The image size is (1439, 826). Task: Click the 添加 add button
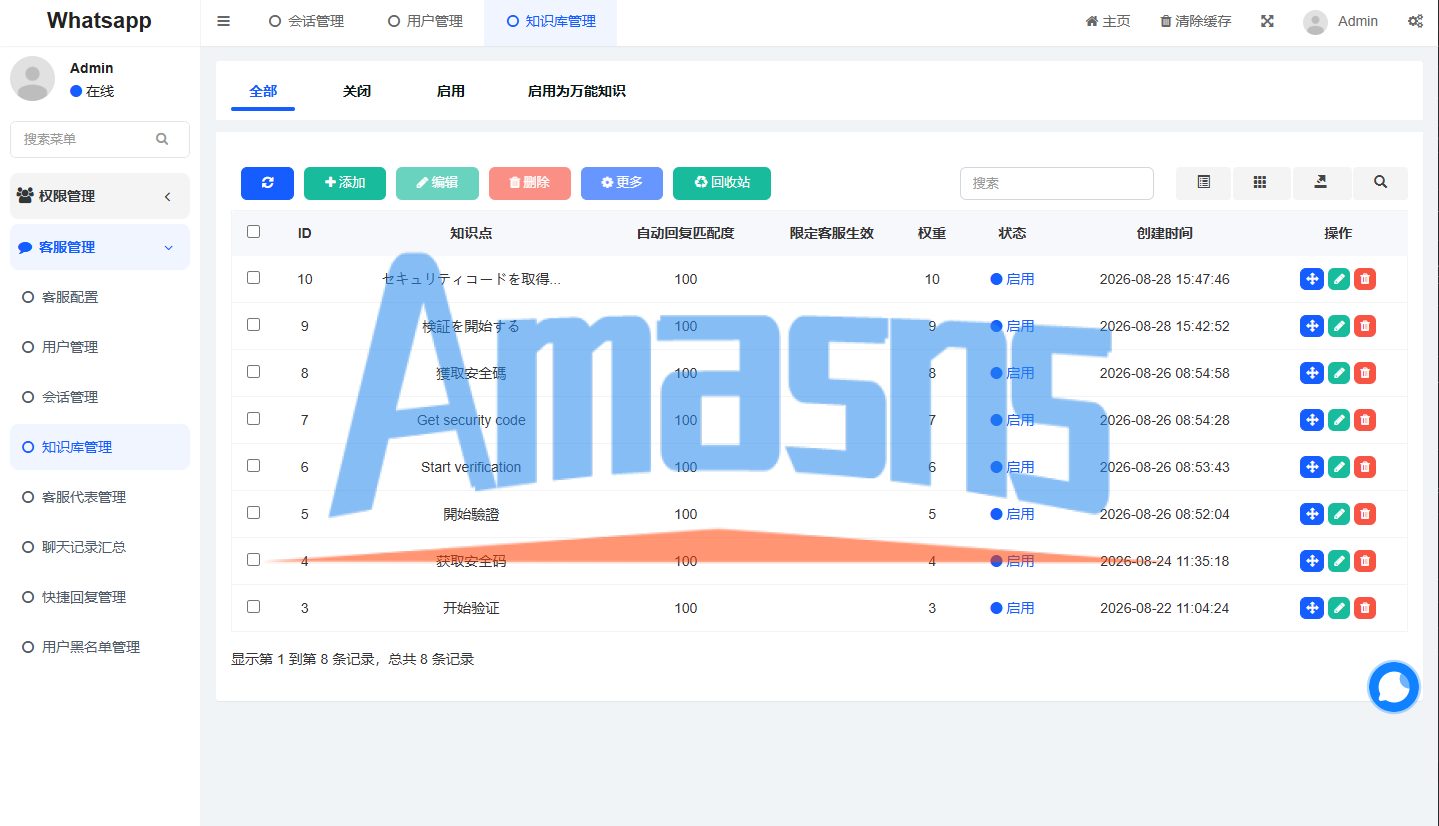click(x=345, y=183)
